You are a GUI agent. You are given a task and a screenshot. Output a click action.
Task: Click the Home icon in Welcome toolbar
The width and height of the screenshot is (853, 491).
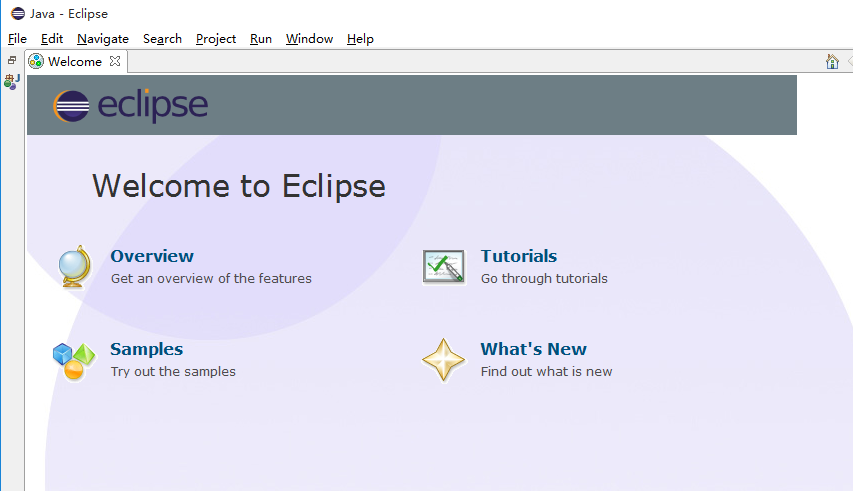832,62
